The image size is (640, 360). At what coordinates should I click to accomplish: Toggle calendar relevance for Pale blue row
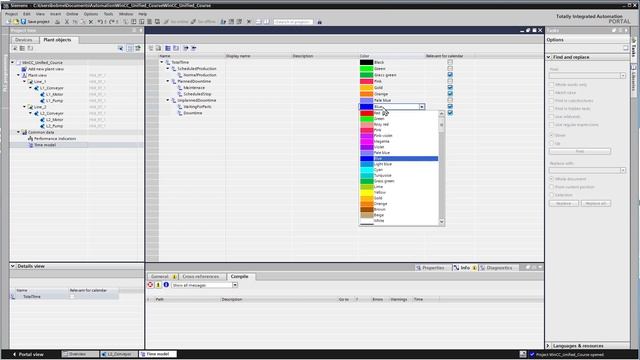[450, 100]
